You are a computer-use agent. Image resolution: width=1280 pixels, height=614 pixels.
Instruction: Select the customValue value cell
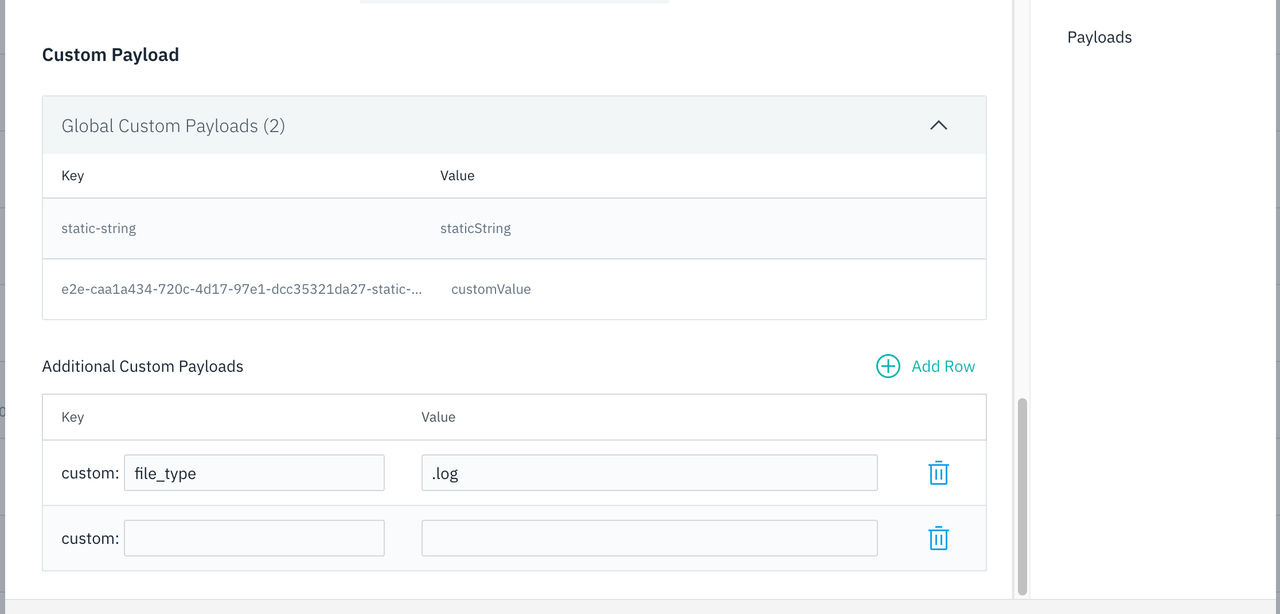(491, 289)
